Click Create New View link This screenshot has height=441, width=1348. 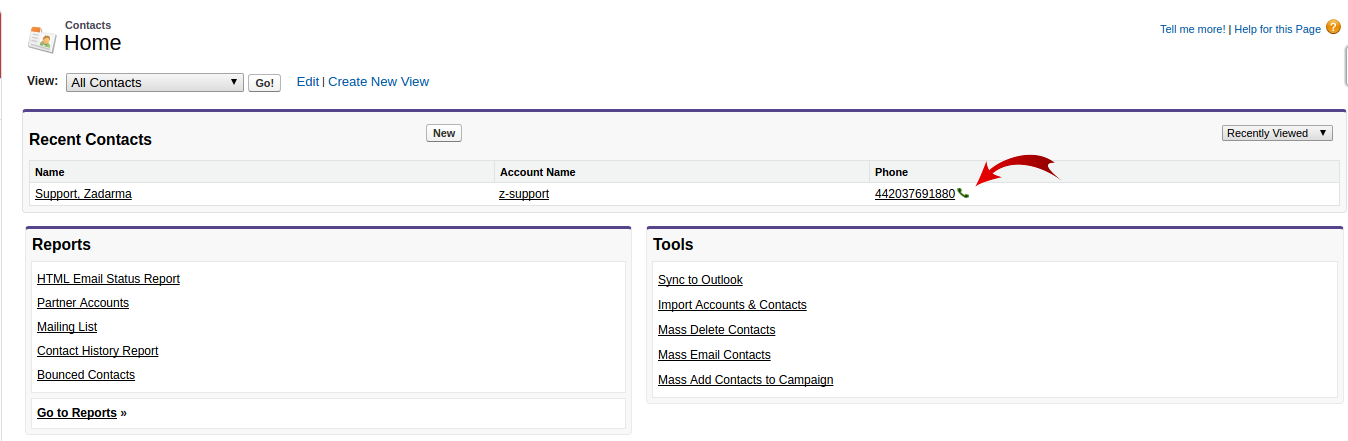(x=379, y=82)
